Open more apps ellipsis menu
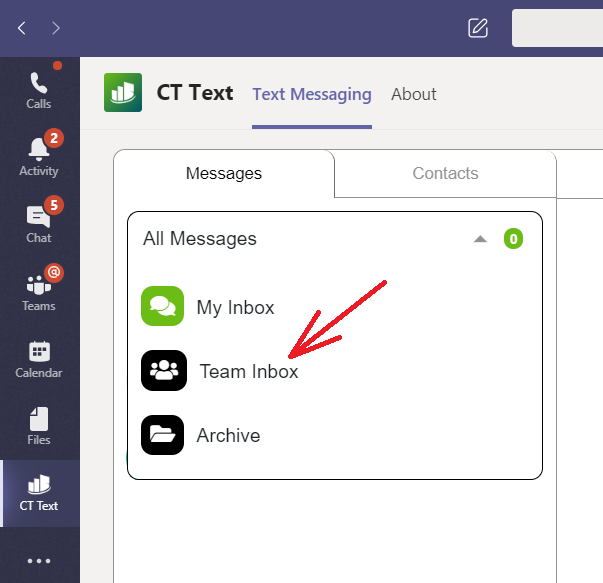This screenshot has height=583, width=603. point(39,561)
